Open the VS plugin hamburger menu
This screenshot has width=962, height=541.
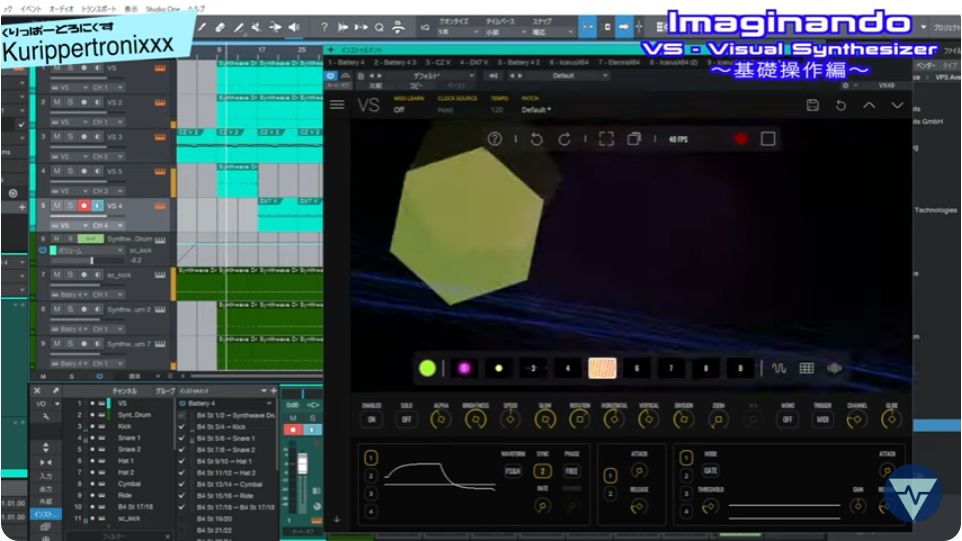point(337,105)
